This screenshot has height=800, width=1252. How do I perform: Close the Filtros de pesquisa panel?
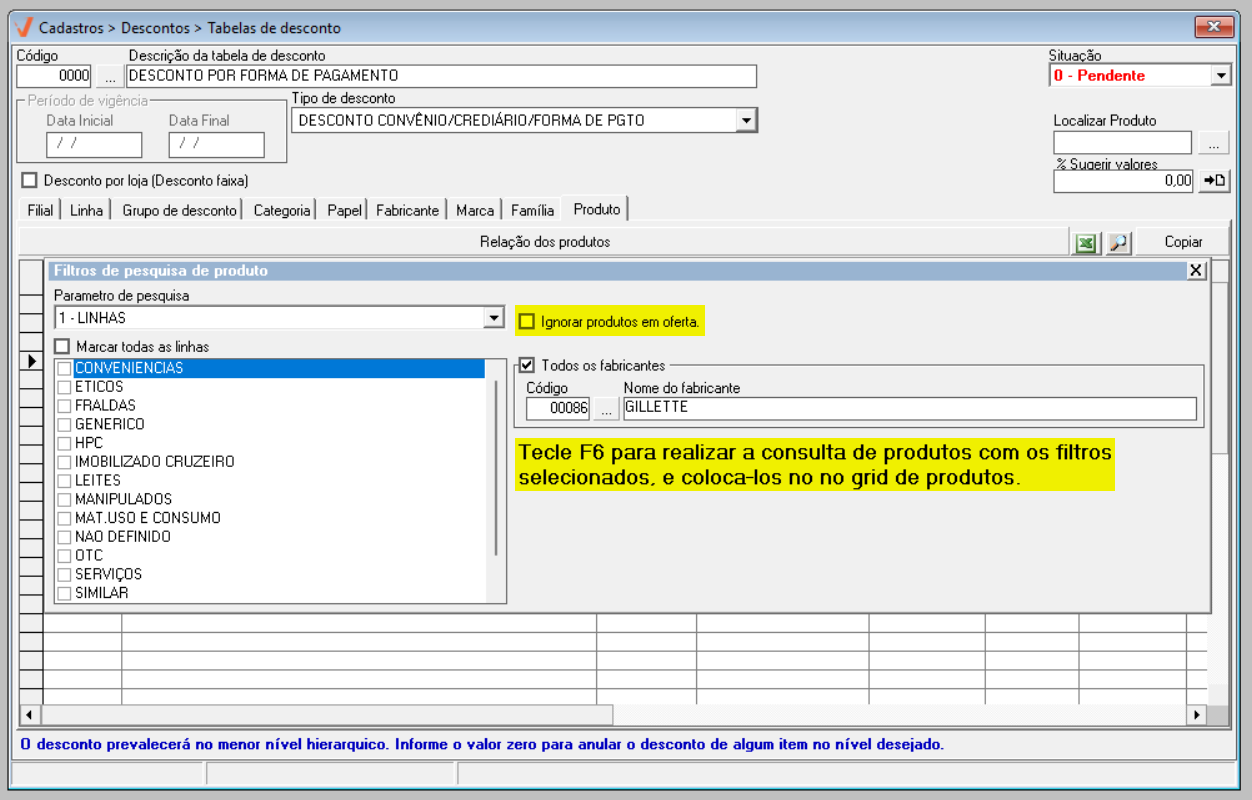pyautogui.click(x=1196, y=270)
